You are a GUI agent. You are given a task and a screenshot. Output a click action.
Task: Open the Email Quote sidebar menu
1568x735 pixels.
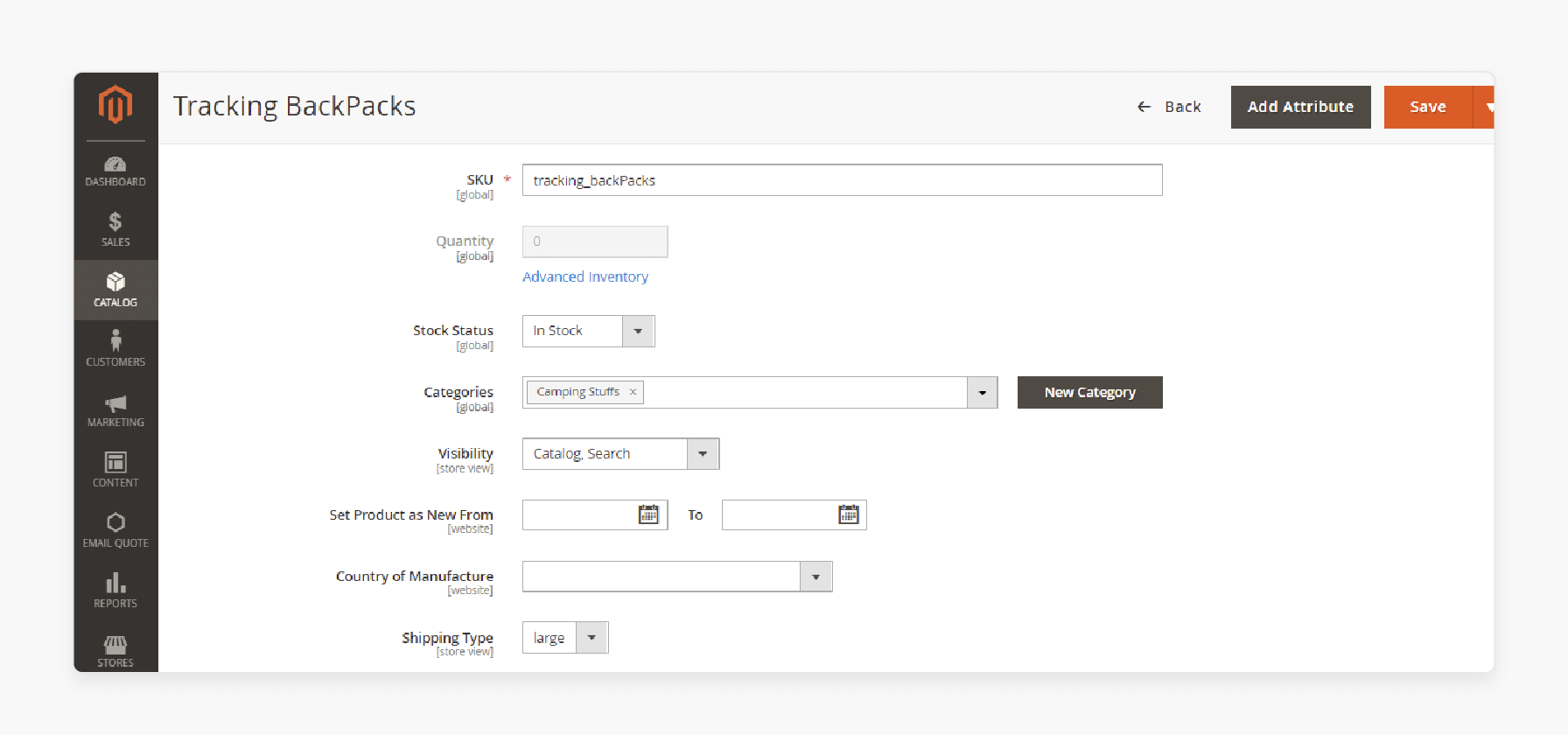[115, 530]
